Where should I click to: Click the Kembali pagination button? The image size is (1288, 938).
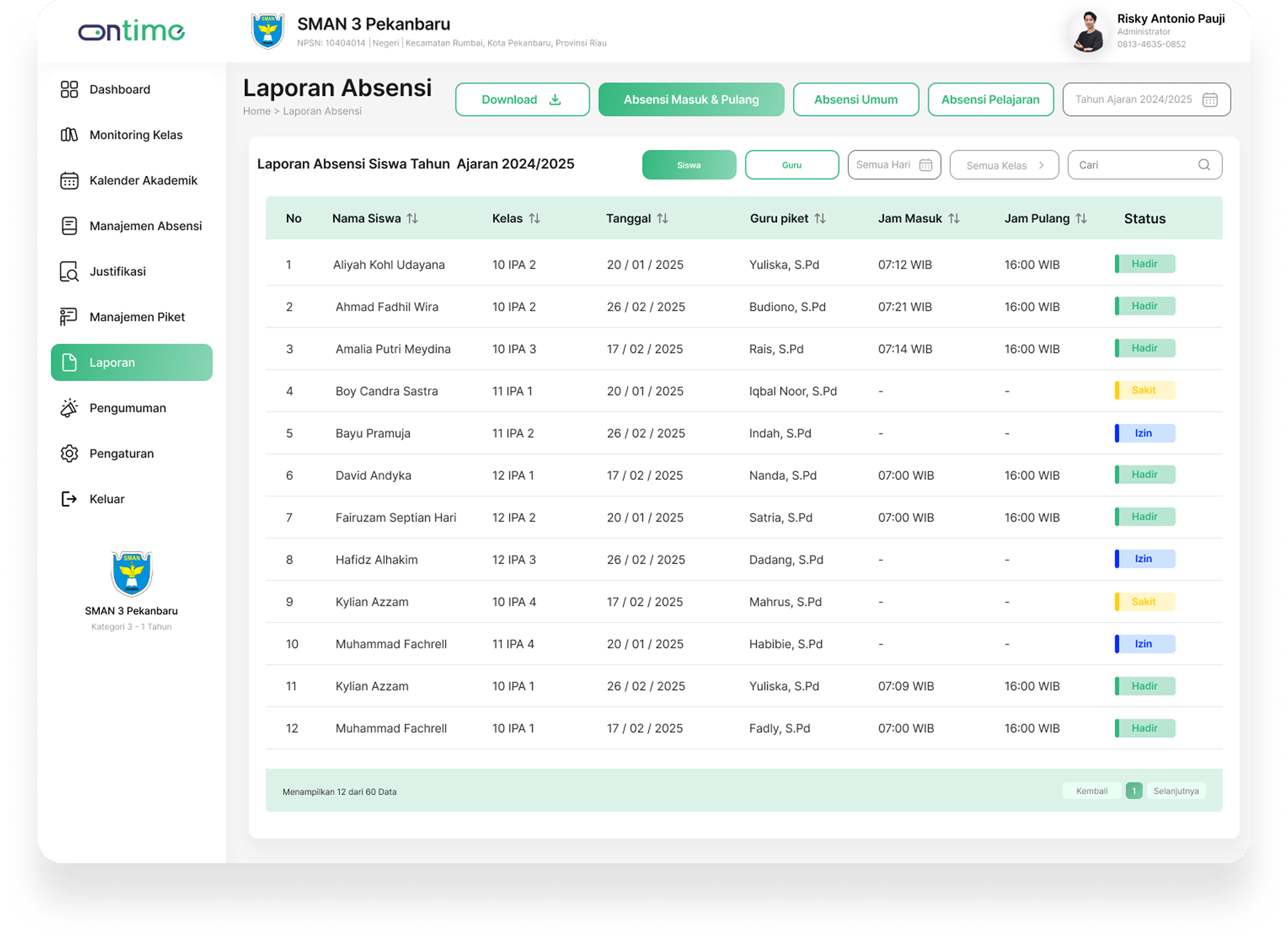(1091, 791)
